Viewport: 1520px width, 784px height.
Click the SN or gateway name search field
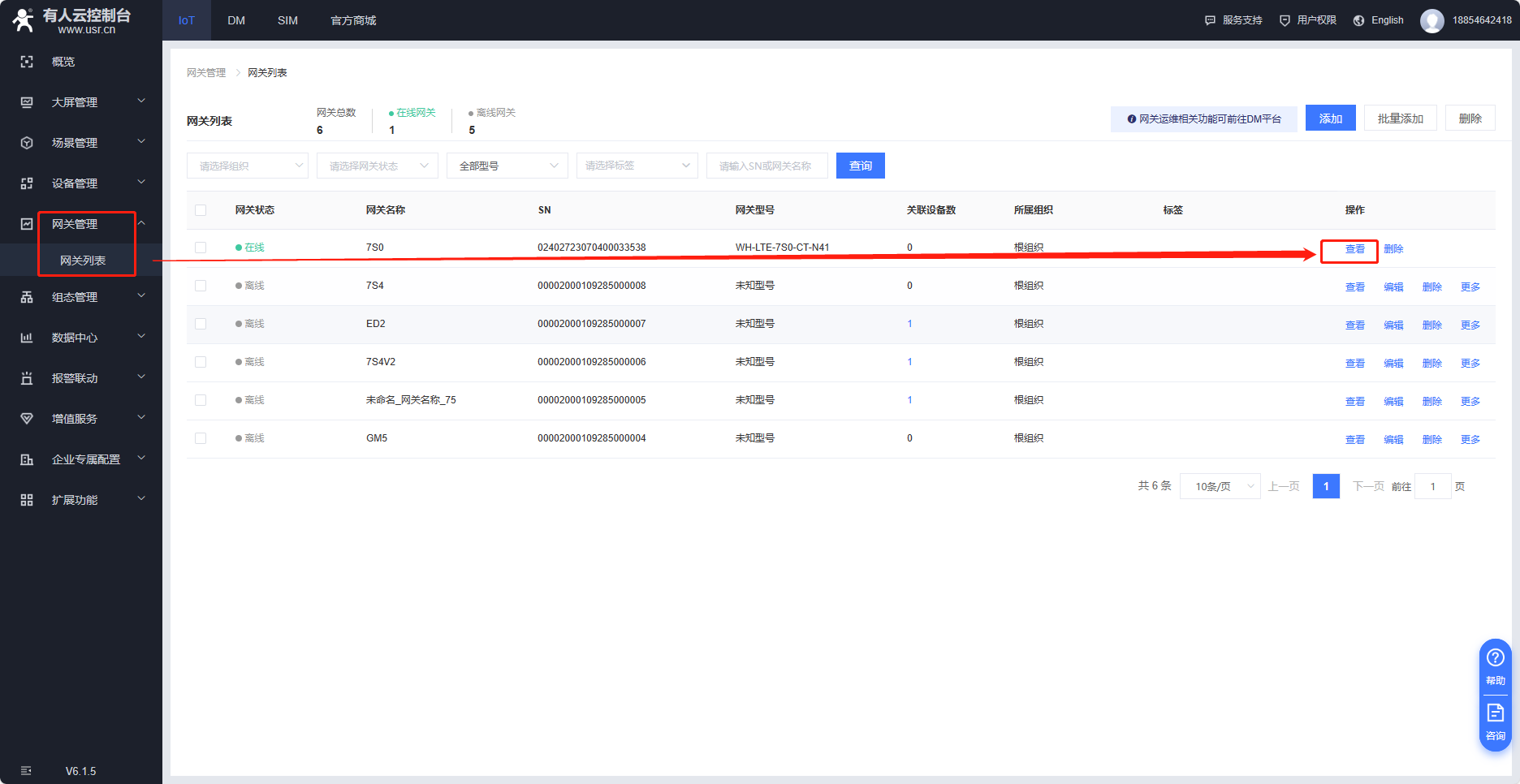tap(766, 166)
